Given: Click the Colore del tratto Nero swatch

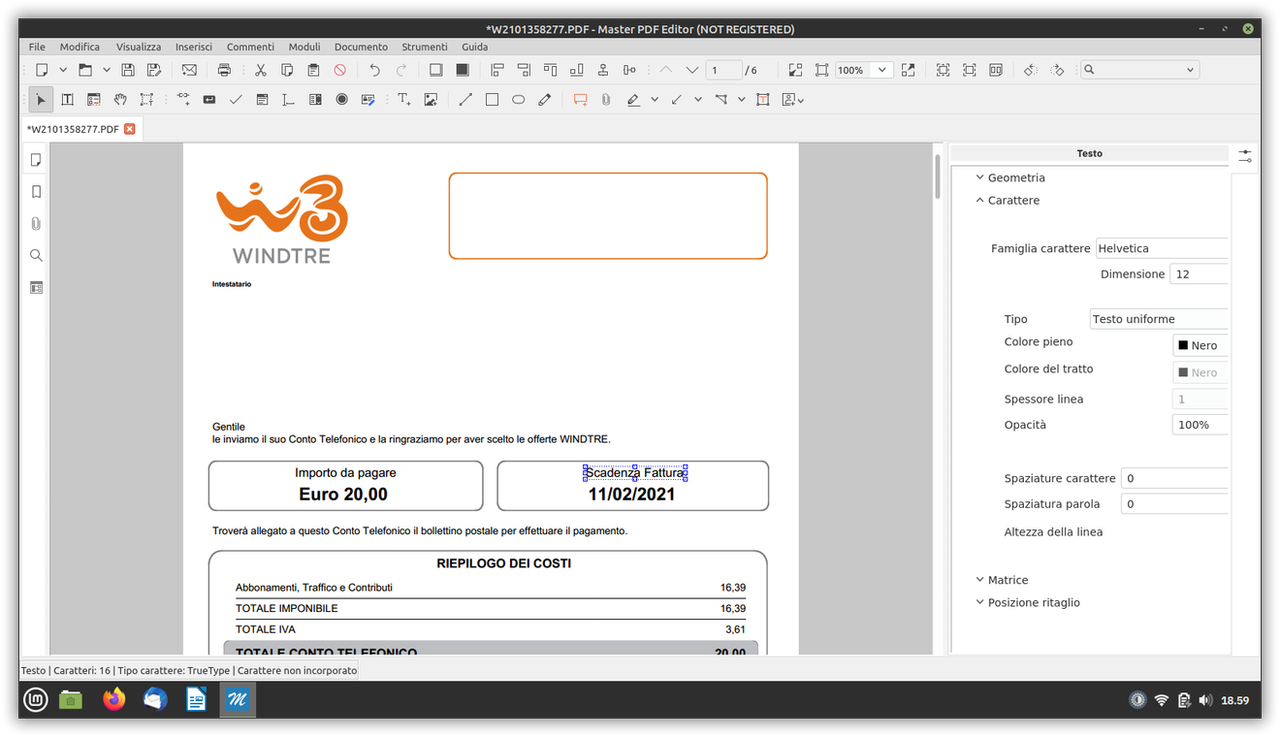Looking at the screenshot, I should pos(1198,373).
